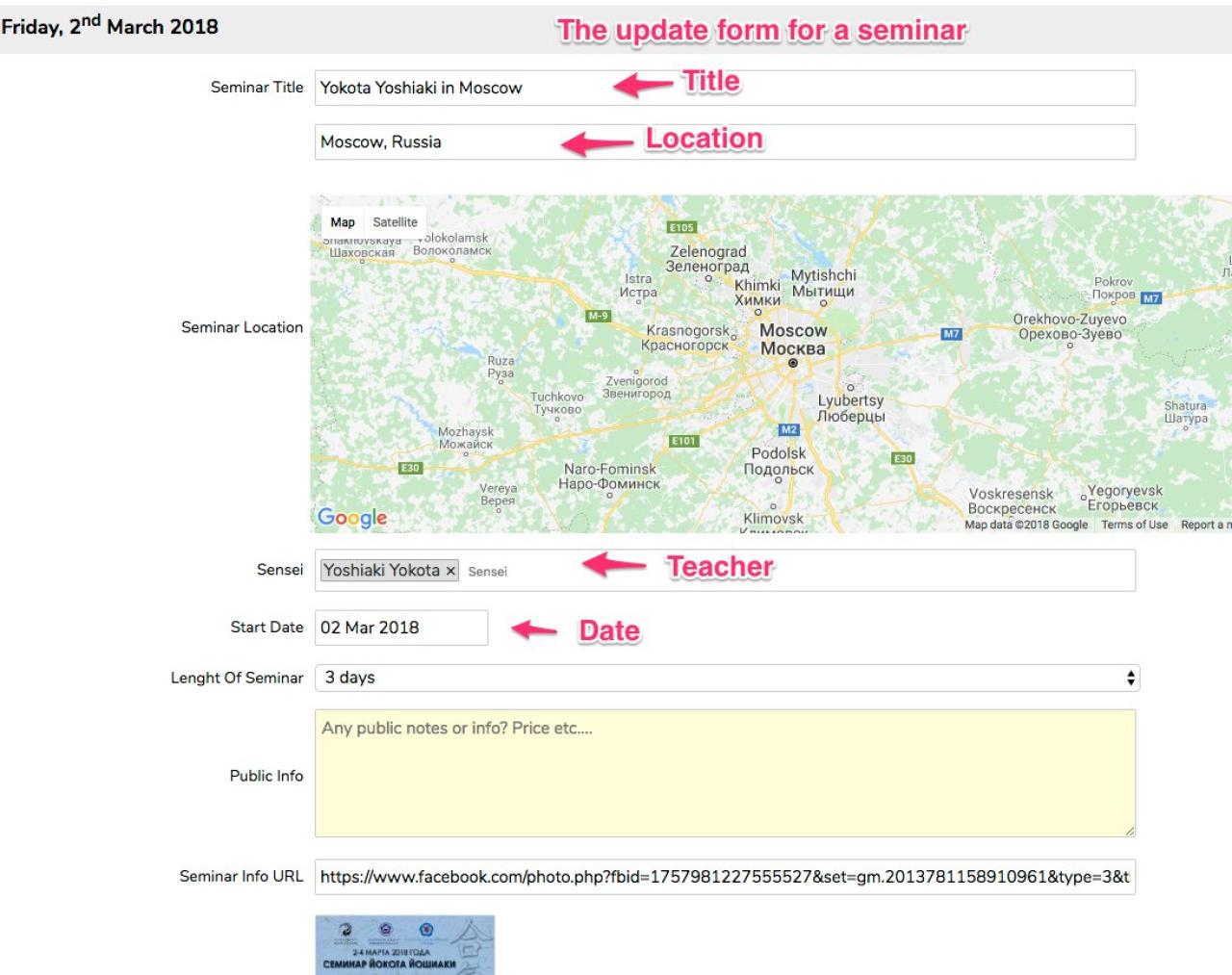Switch map to Satellite view
The image size is (1232, 975).
click(395, 222)
